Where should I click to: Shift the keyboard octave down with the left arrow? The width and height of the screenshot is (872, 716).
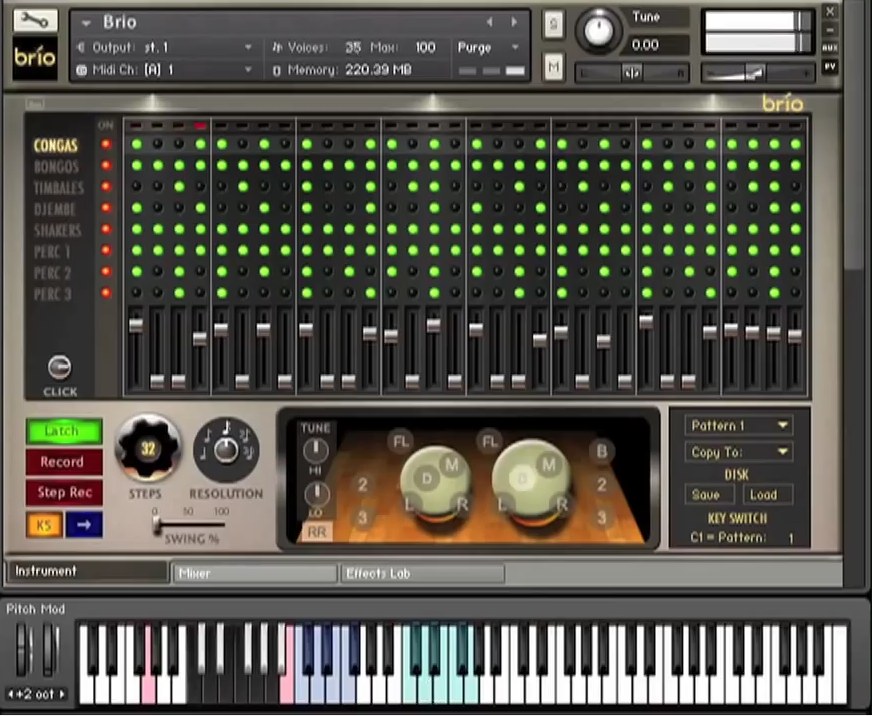point(10,694)
